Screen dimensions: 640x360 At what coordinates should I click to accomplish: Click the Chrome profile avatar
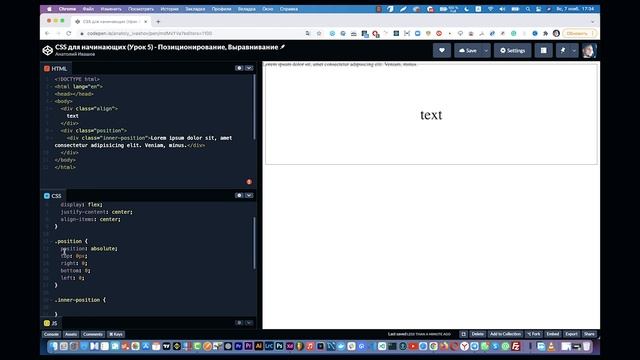556,33
